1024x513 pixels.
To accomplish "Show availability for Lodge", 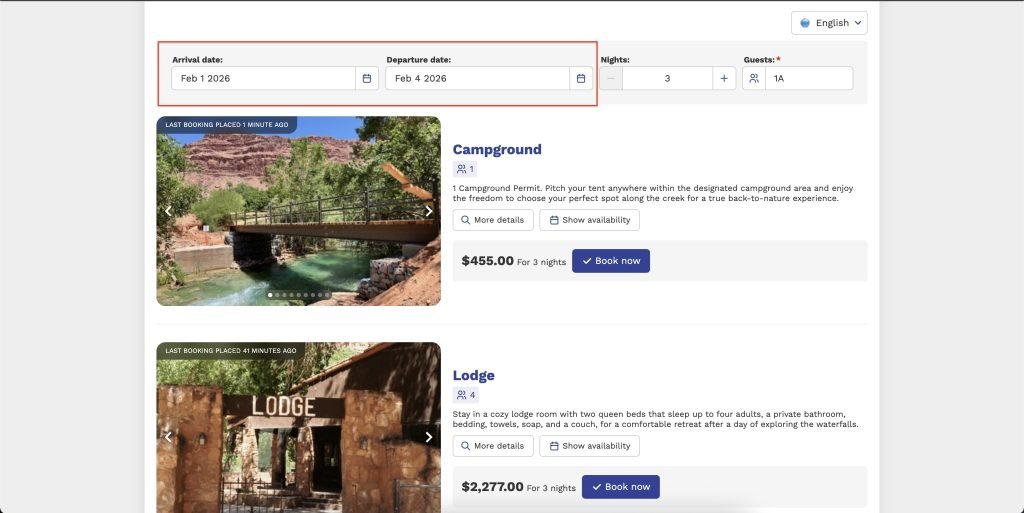I will [590, 446].
